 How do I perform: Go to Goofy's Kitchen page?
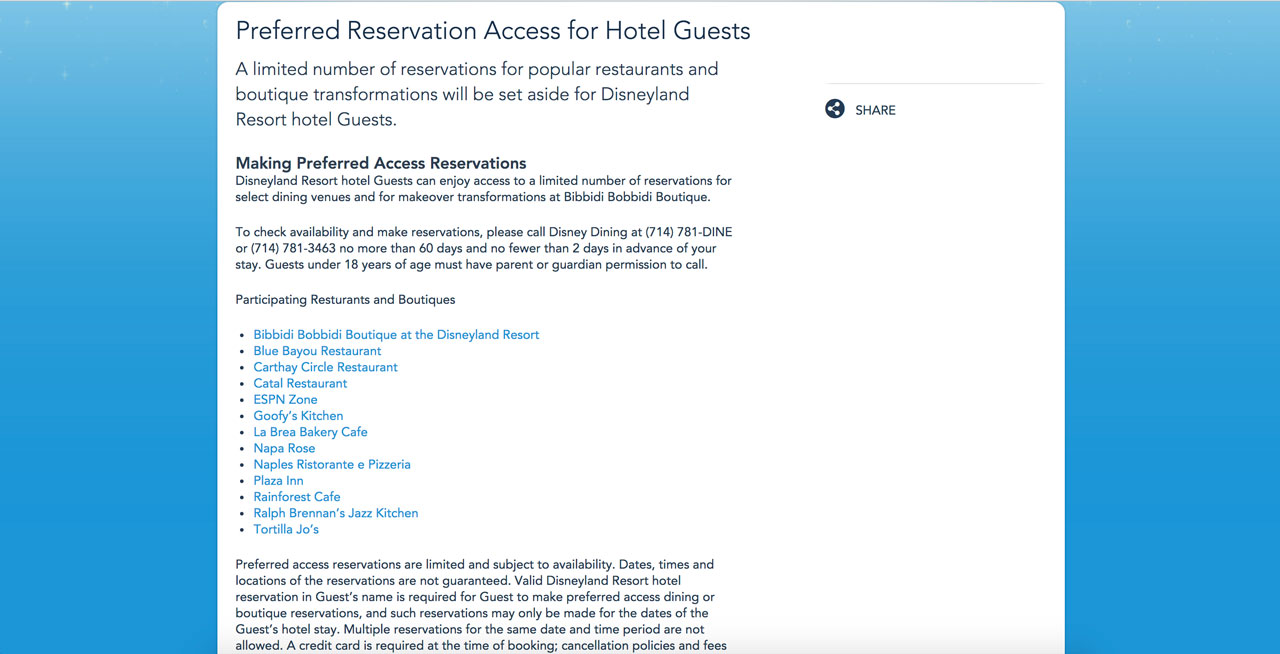point(298,416)
